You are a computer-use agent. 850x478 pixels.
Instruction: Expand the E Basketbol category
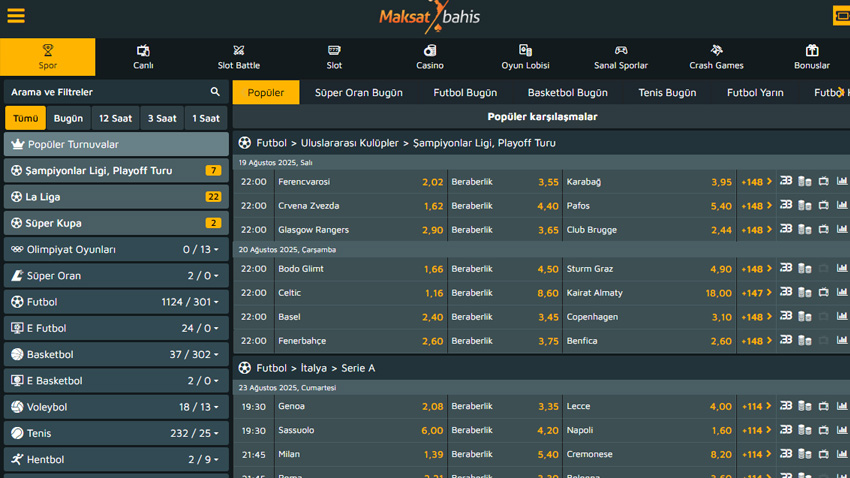pyautogui.click(x=116, y=381)
